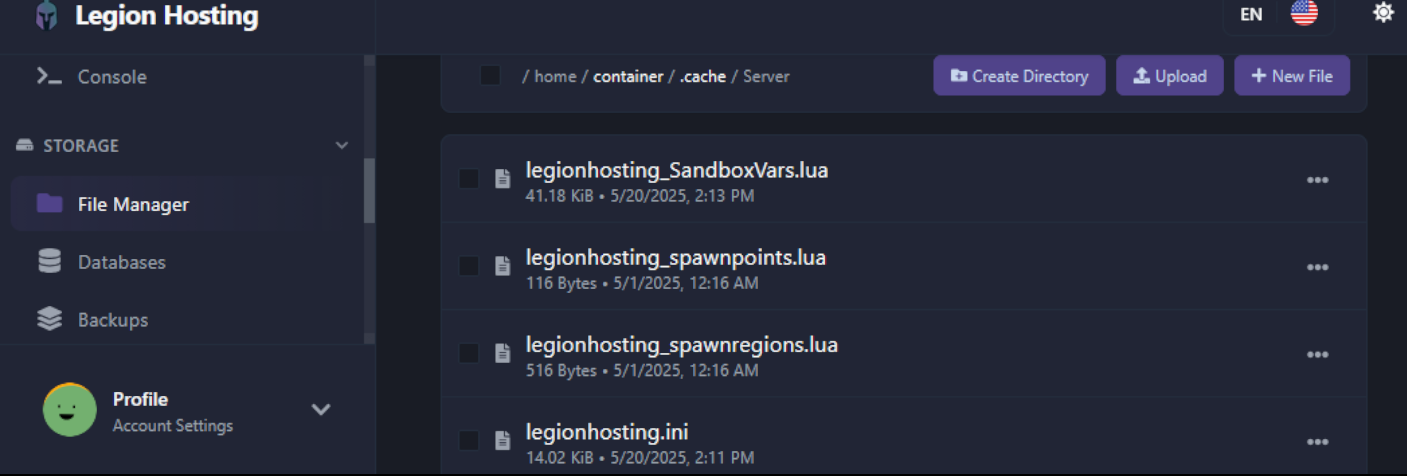Click the Server breadcrumb segment
Viewport: 1407px width, 476px height.
click(x=766, y=76)
